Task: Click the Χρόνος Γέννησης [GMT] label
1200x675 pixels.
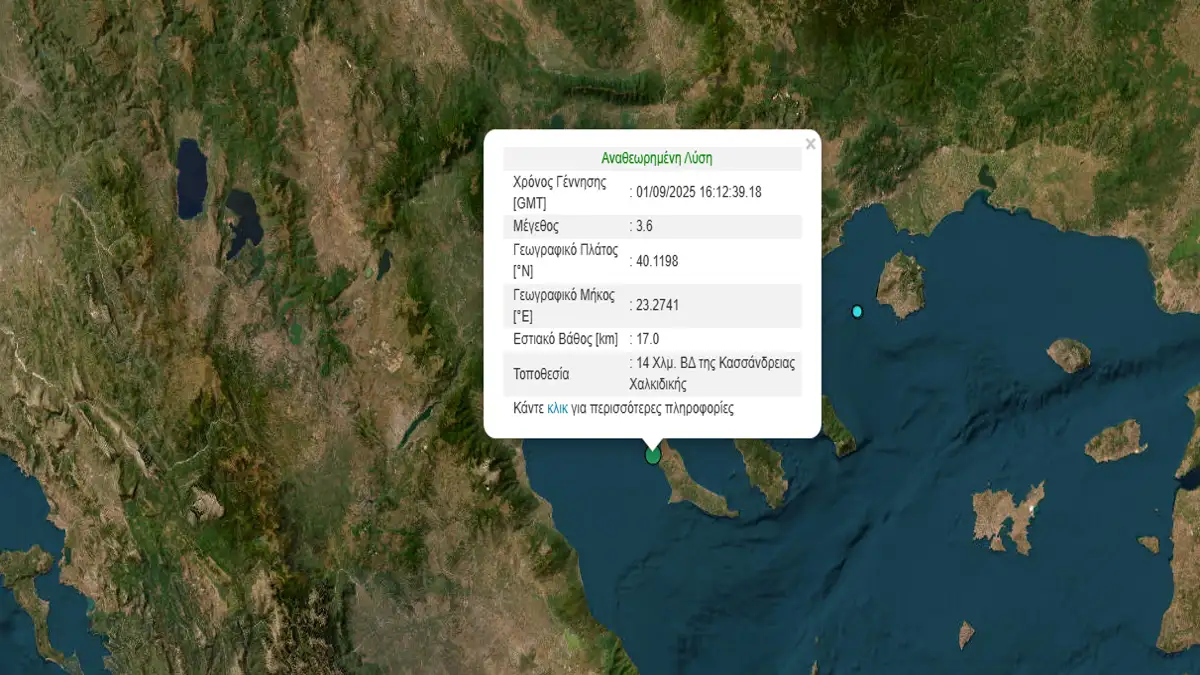Action: point(560,192)
